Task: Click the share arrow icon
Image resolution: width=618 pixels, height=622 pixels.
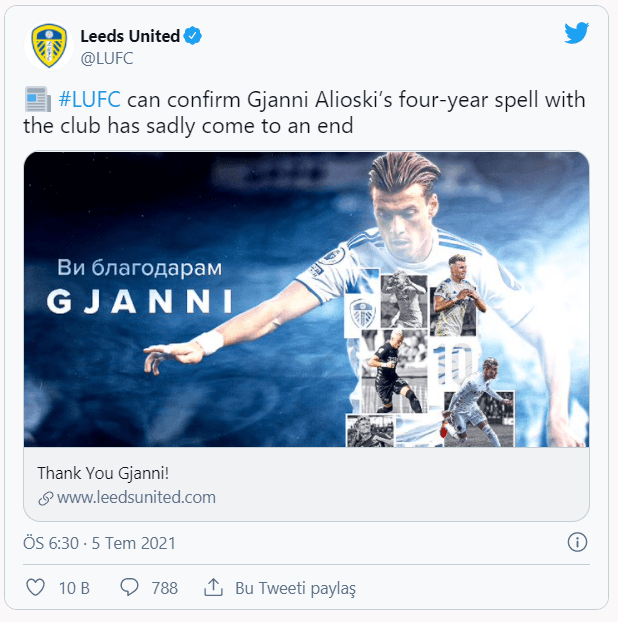Action: [x=212, y=587]
